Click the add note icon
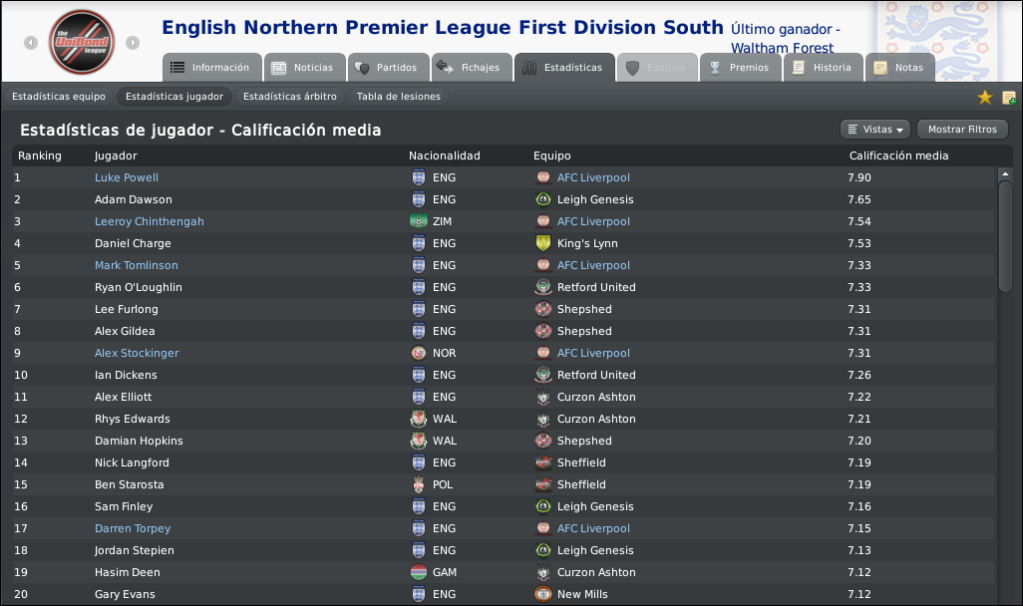 (x=1009, y=98)
